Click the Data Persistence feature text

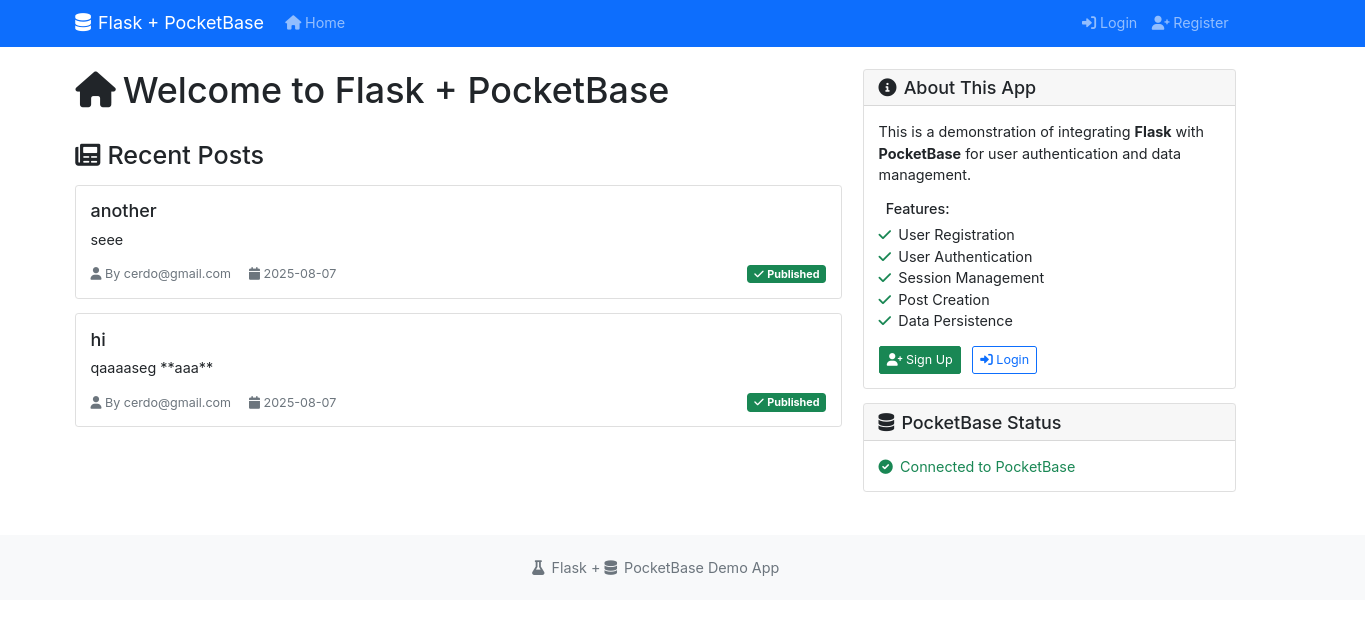tap(955, 321)
